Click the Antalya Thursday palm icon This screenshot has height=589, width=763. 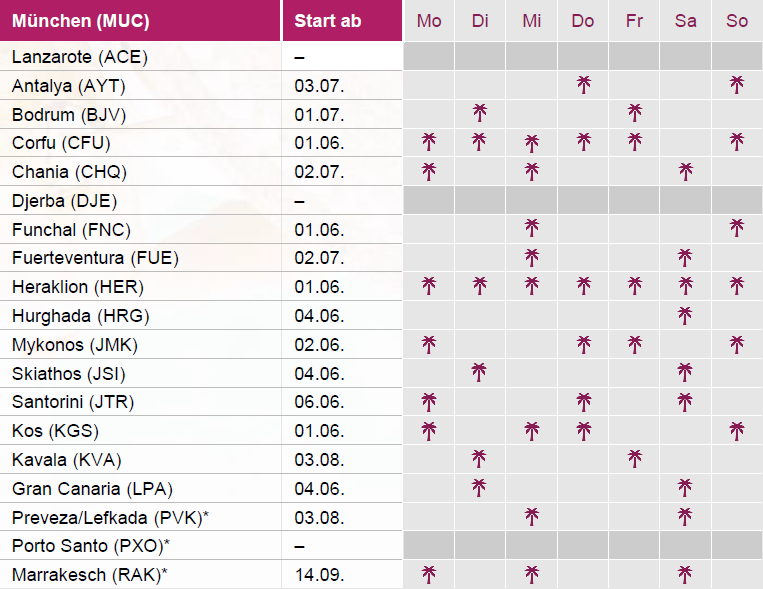pyautogui.click(x=583, y=84)
